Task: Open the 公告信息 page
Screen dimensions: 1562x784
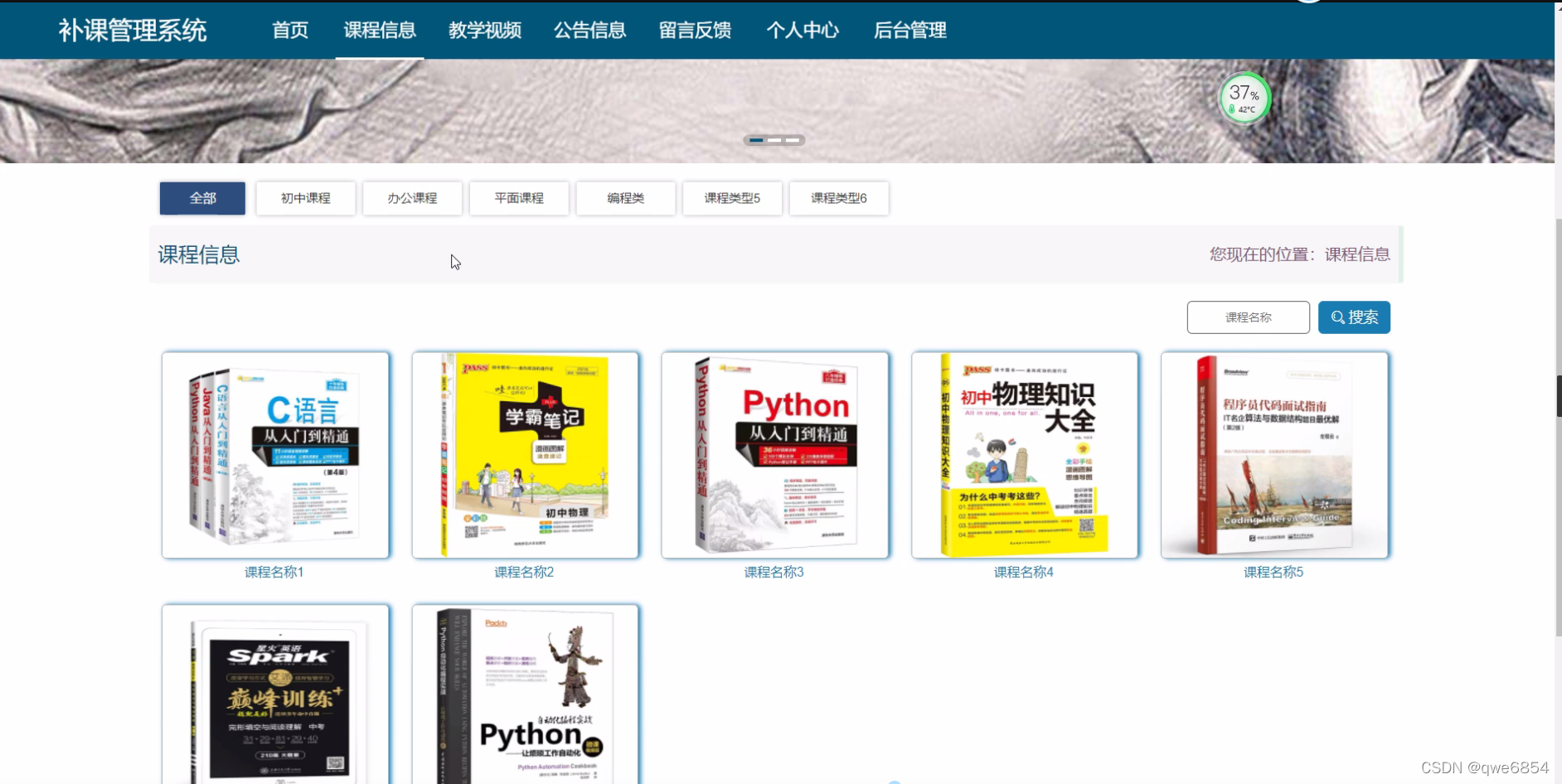Action: point(589,30)
